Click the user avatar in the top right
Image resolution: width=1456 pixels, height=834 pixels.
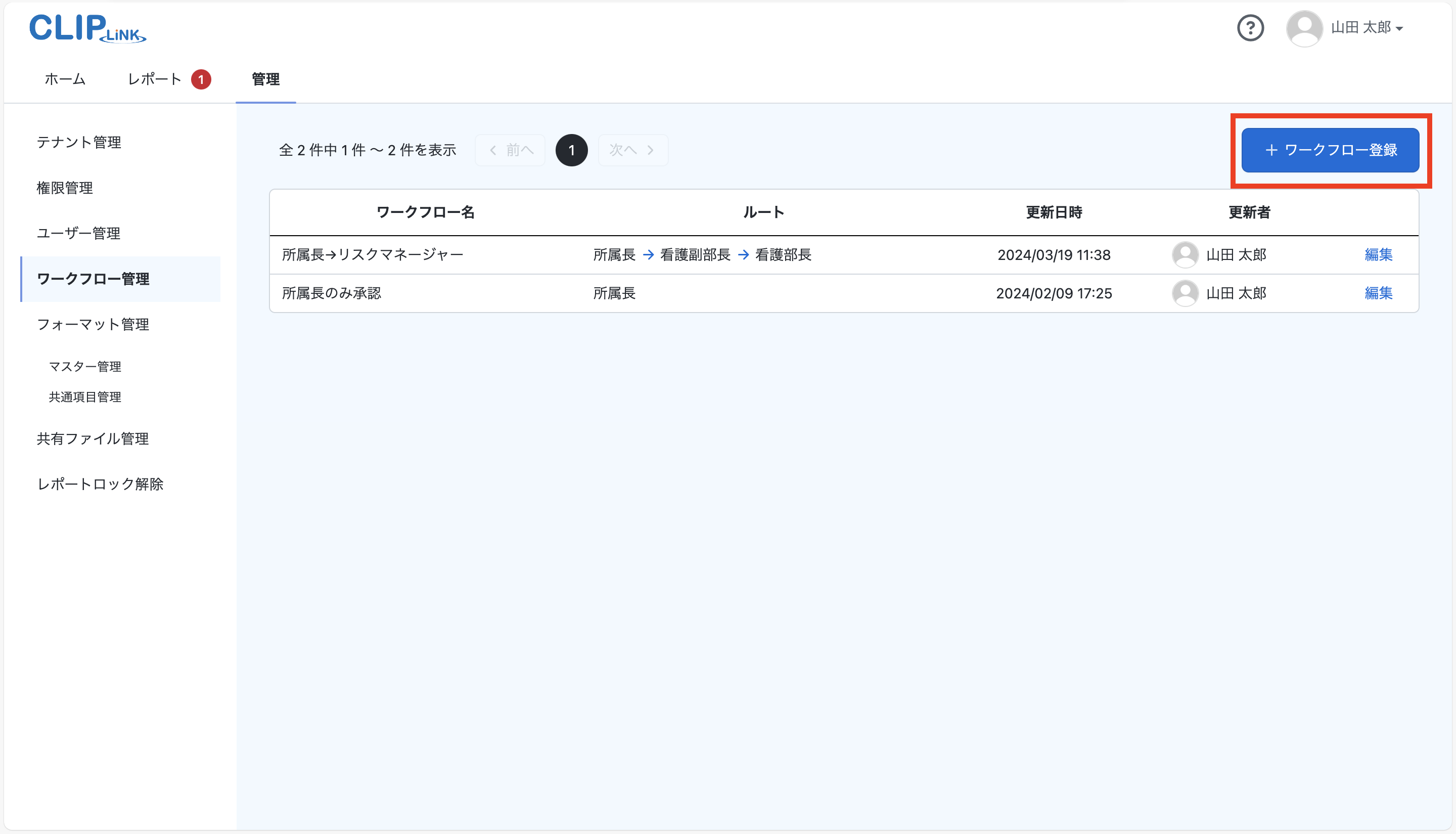coord(1305,27)
